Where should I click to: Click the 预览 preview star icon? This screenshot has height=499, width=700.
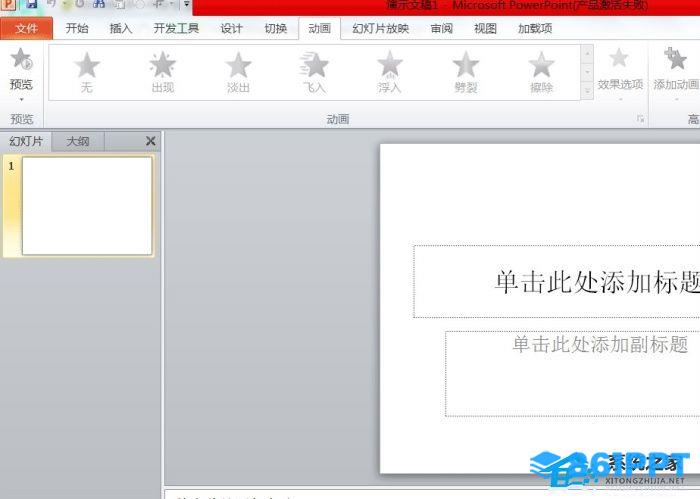click(21, 59)
